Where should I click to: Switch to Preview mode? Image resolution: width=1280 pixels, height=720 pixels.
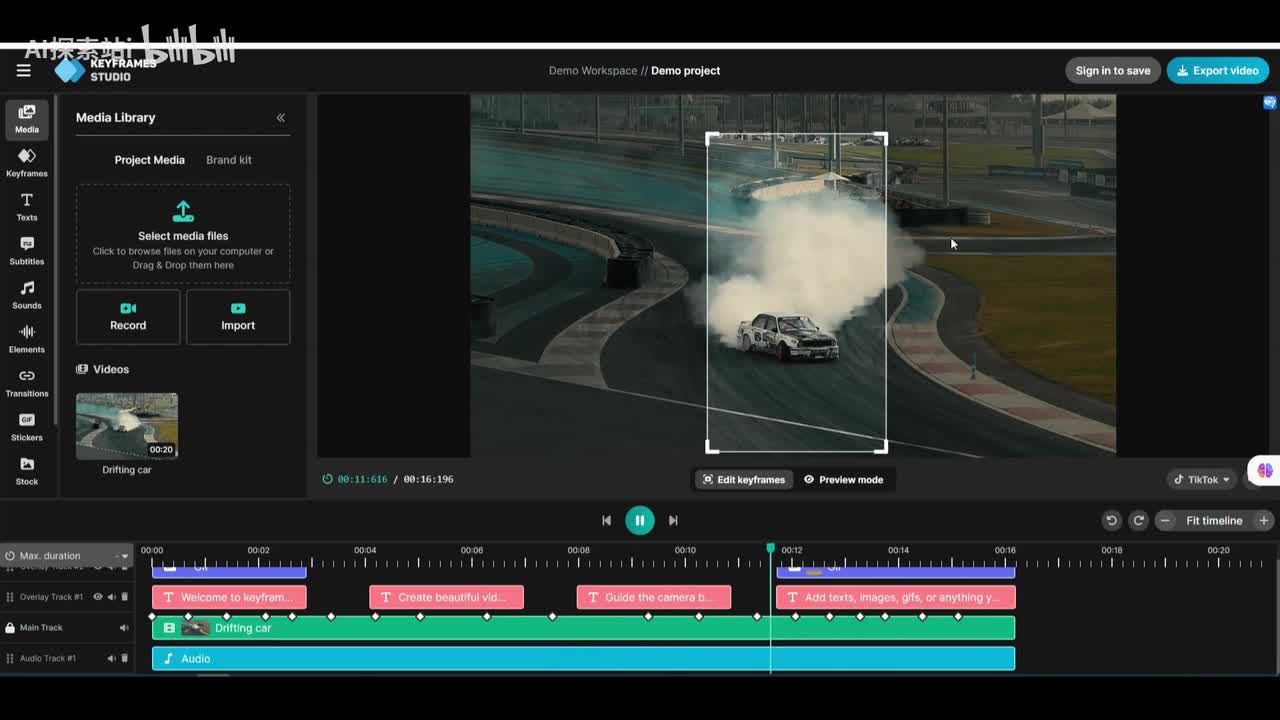click(x=843, y=480)
